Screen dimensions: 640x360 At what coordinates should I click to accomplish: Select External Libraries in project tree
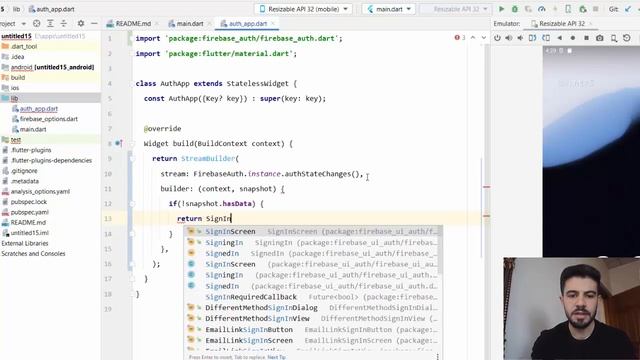coord(25,243)
